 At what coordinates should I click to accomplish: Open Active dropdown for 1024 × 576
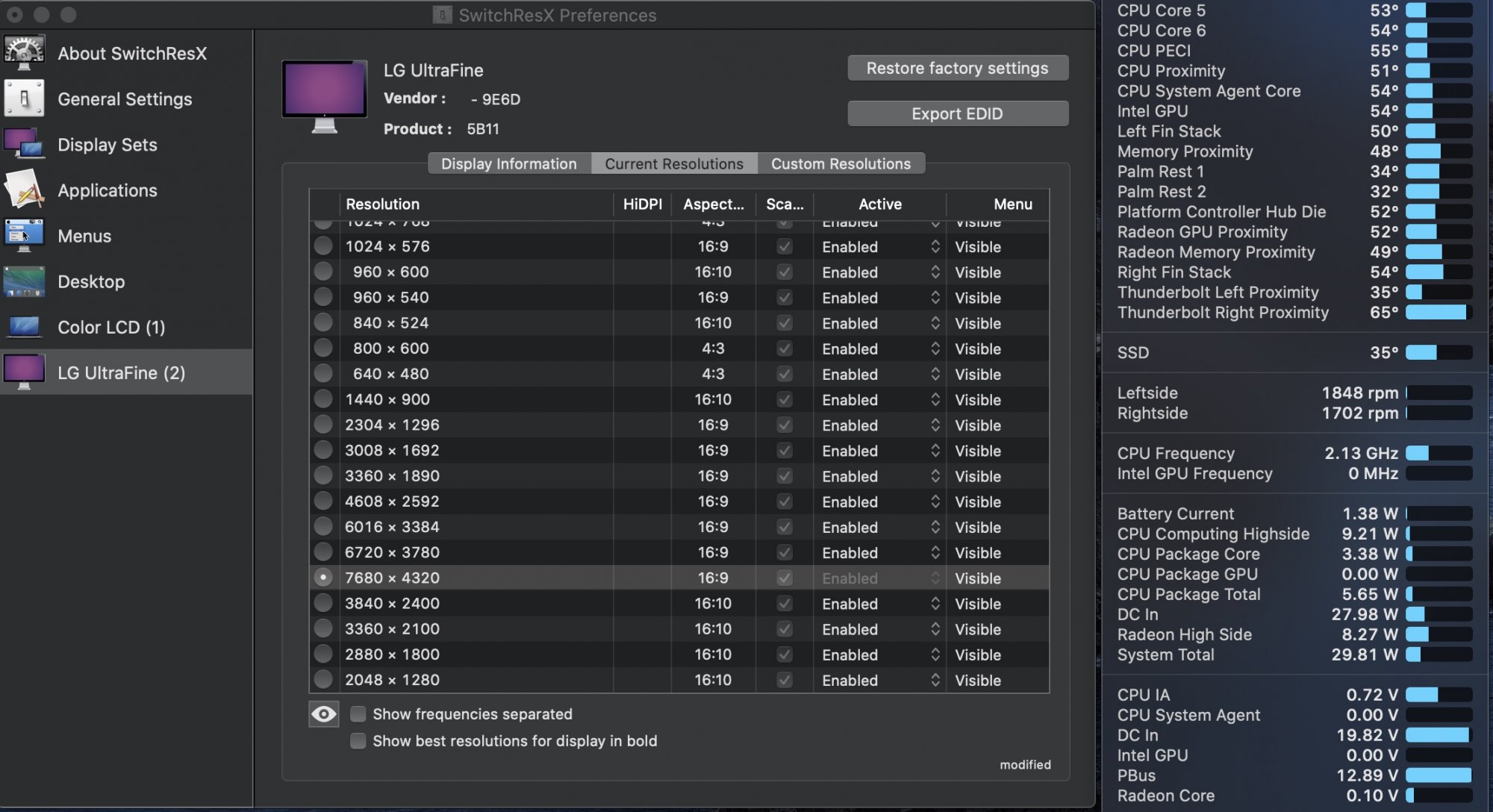(x=880, y=246)
